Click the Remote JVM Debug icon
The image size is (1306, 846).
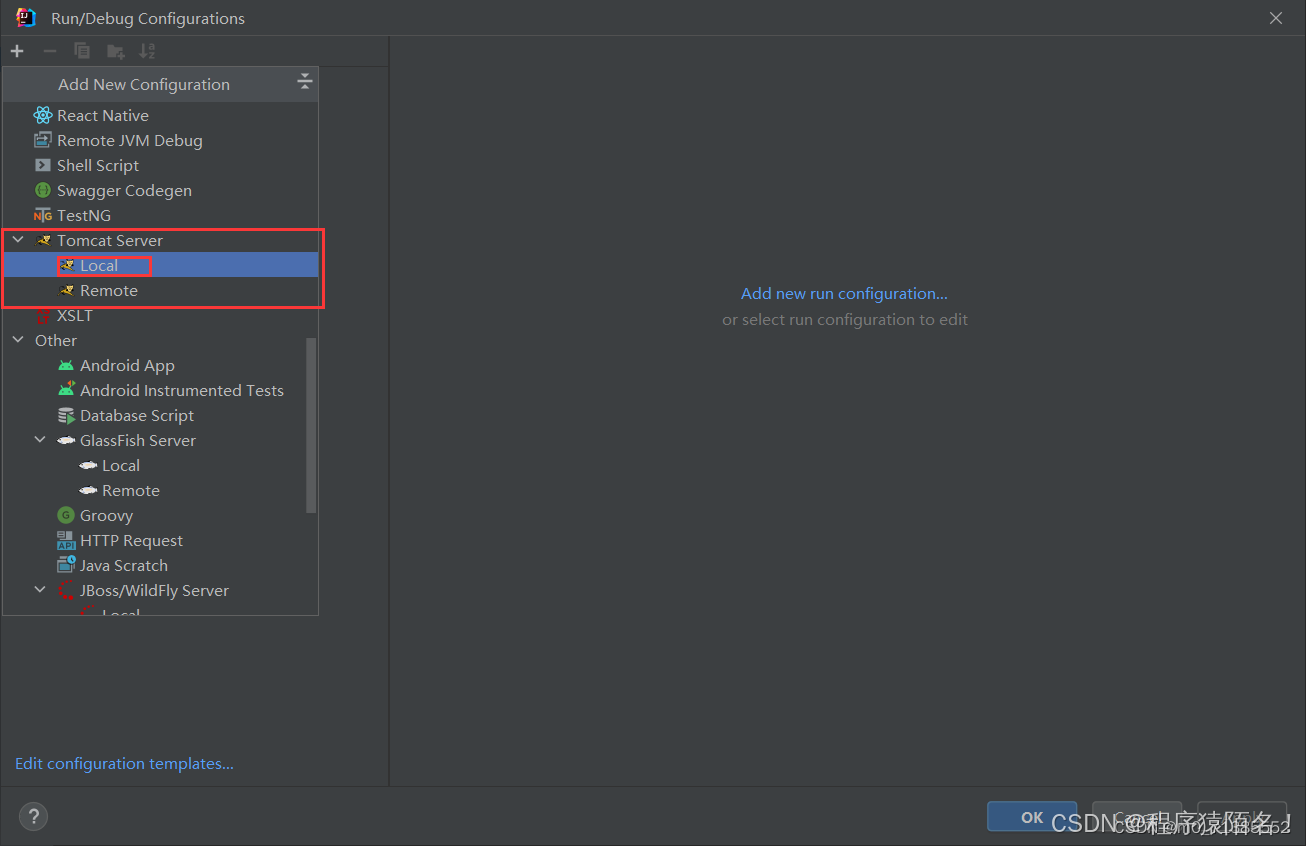coord(42,140)
